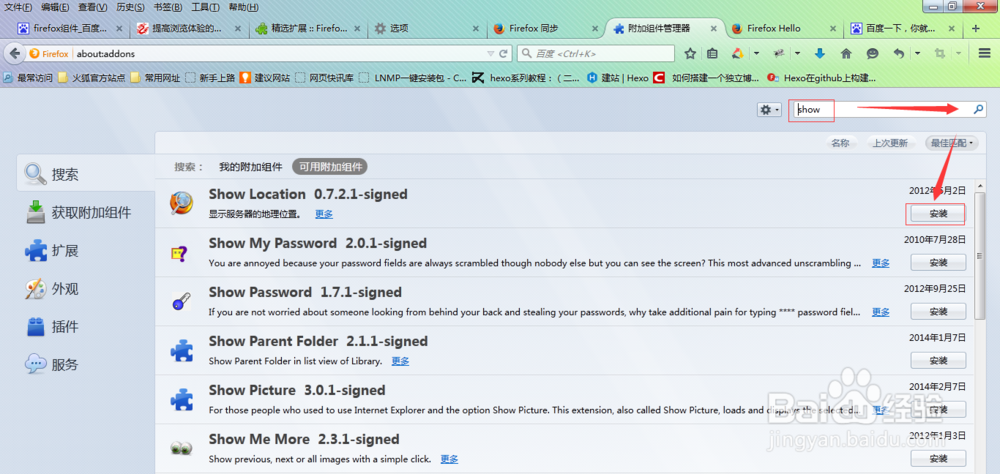Click the undo curved-arrow toolbar icon
The width and height of the screenshot is (1000, 474).
click(899, 54)
